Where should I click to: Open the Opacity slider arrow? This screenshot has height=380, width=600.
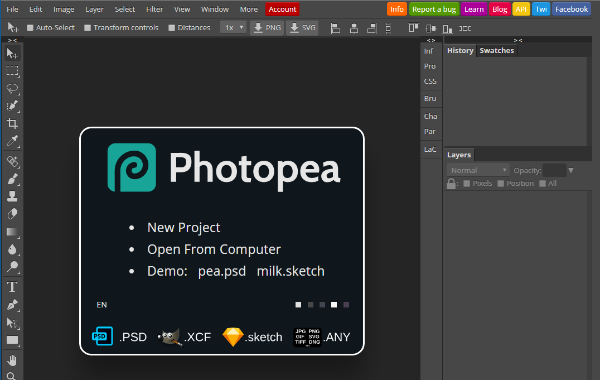[571, 170]
